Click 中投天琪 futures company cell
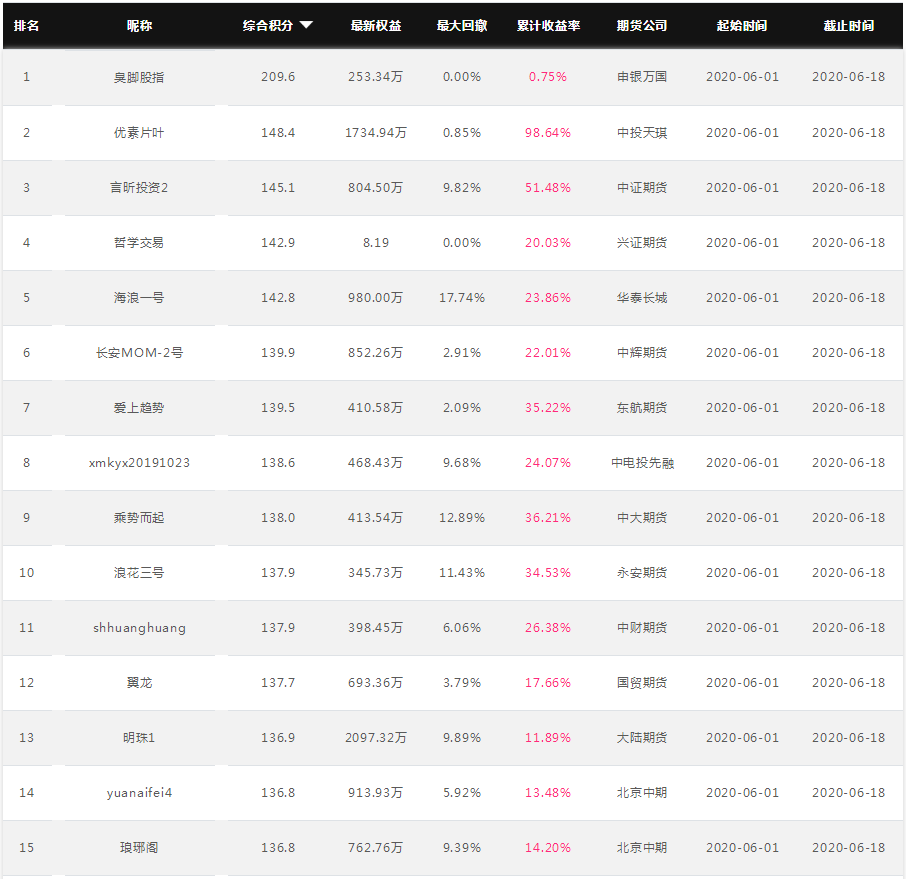This screenshot has width=906, height=879. click(x=641, y=133)
